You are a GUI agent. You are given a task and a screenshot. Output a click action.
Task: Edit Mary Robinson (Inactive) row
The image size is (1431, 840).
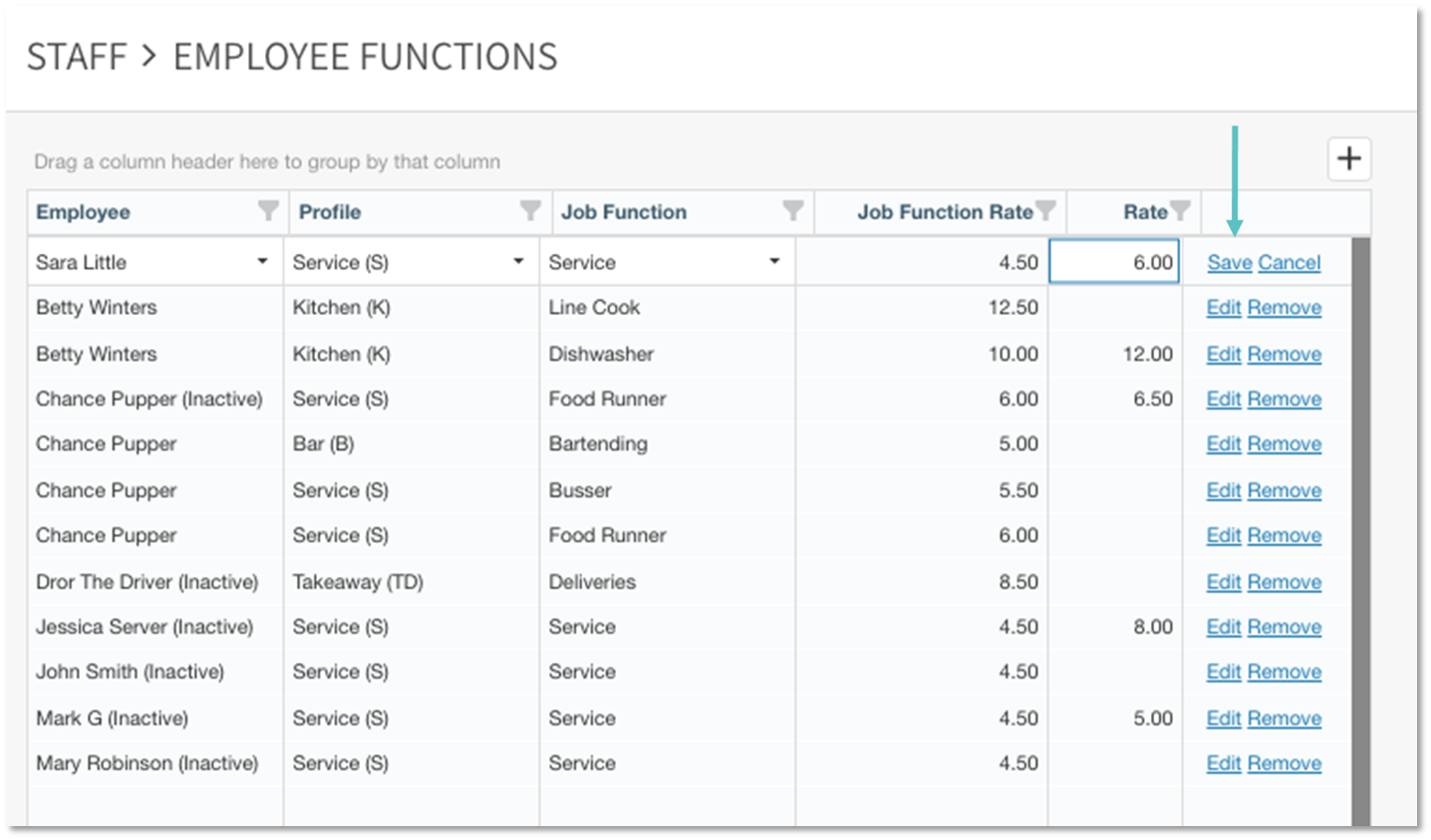[1223, 764]
